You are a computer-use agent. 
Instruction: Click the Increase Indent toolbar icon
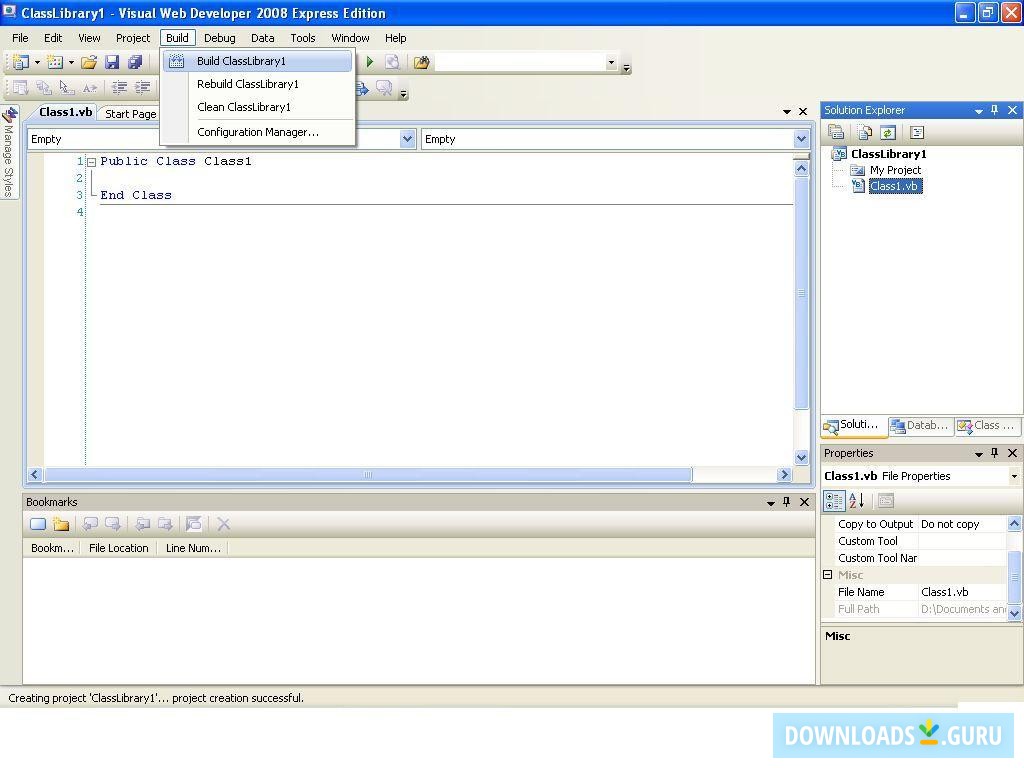pyautogui.click(x=142, y=87)
